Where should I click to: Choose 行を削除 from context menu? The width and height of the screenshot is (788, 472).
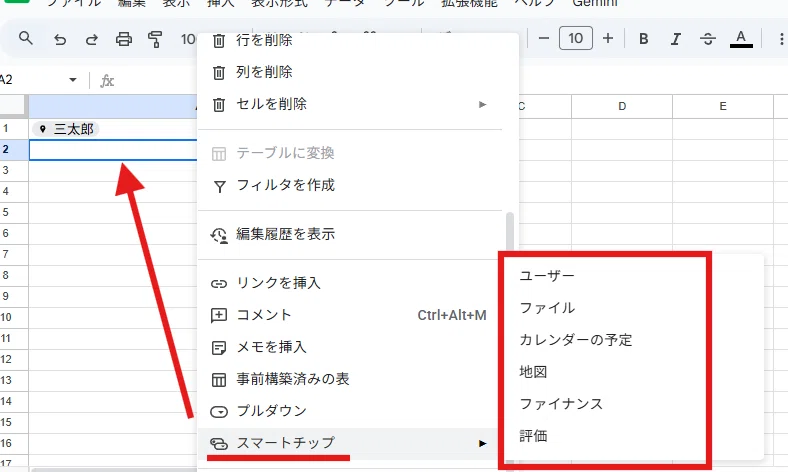pos(350,40)
